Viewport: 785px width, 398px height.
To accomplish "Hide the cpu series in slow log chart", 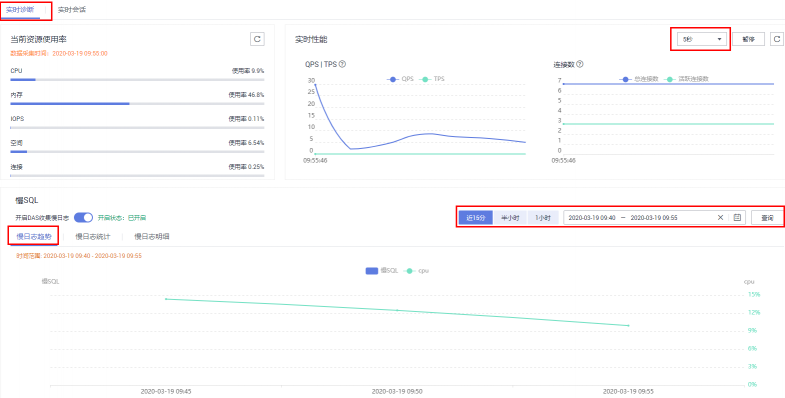I will coord(417,271).
